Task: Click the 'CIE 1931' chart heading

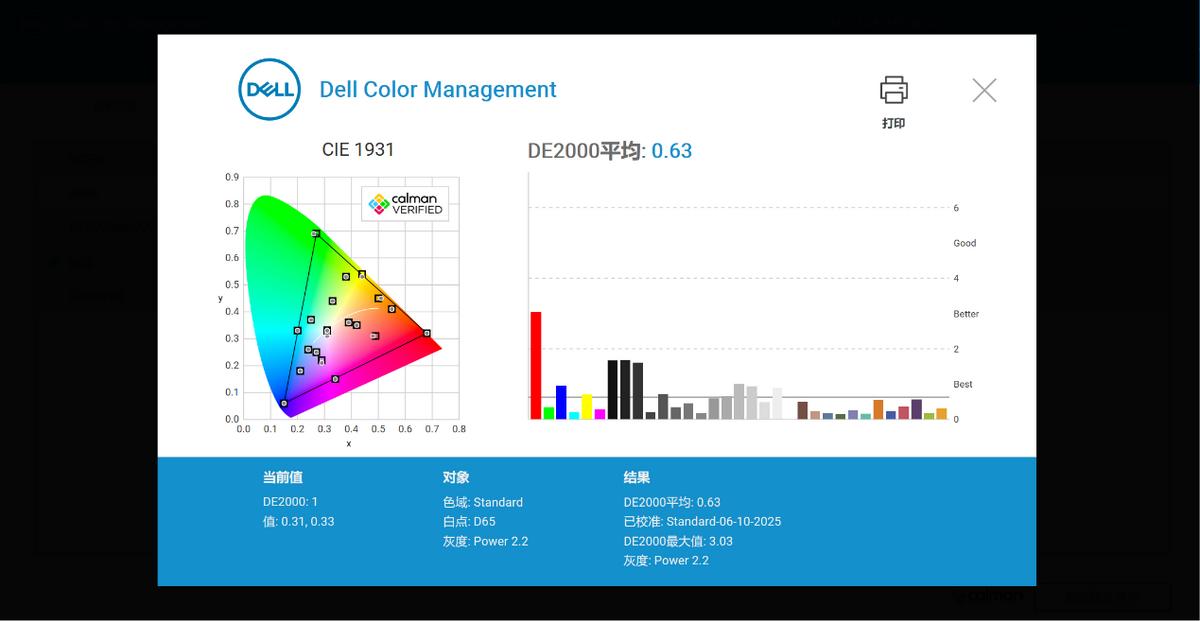Action: point(358,149)
